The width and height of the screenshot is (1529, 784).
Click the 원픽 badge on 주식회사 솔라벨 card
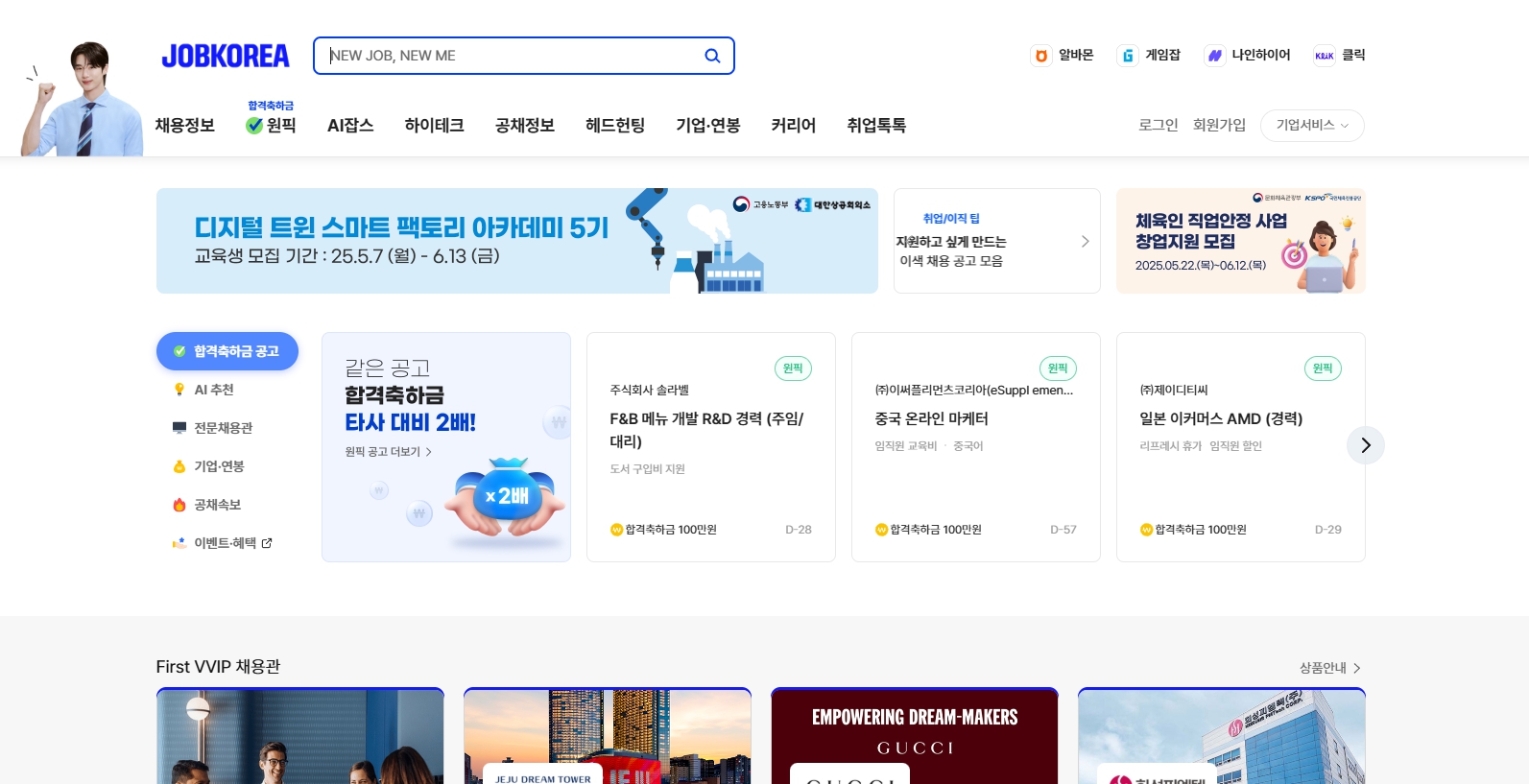click(793, 368)
